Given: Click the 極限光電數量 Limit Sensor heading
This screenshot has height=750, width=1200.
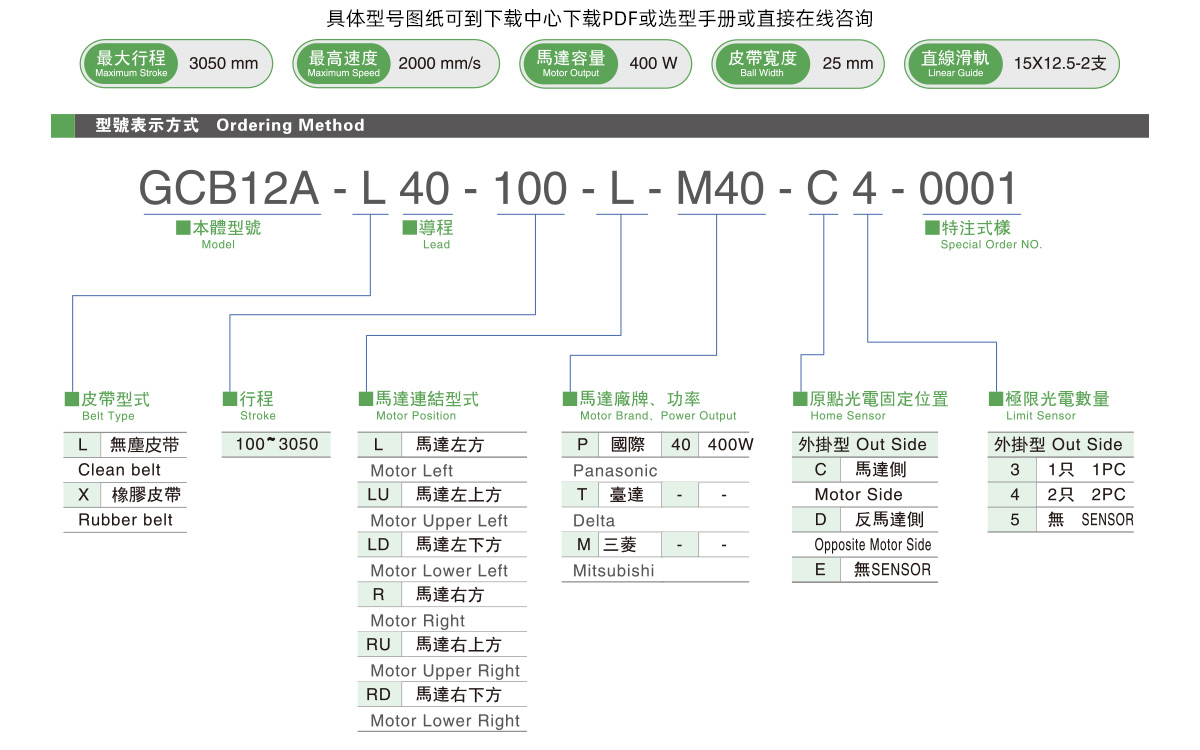Looking at the screenshot, I should click(1050, 405).
